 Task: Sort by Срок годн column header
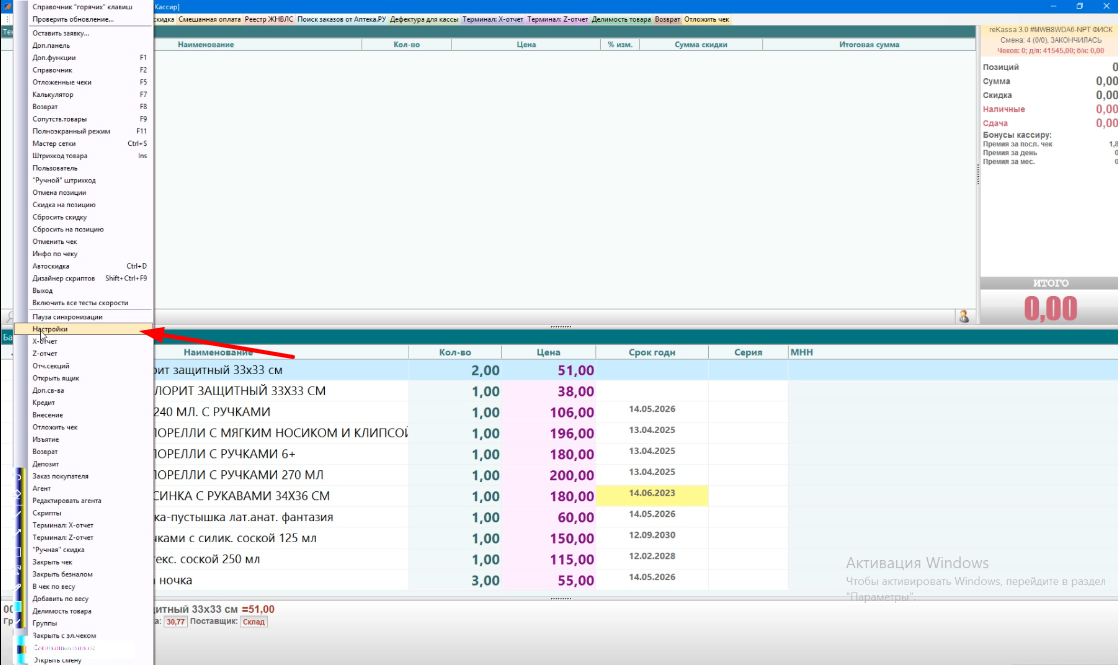click(651, 352)
